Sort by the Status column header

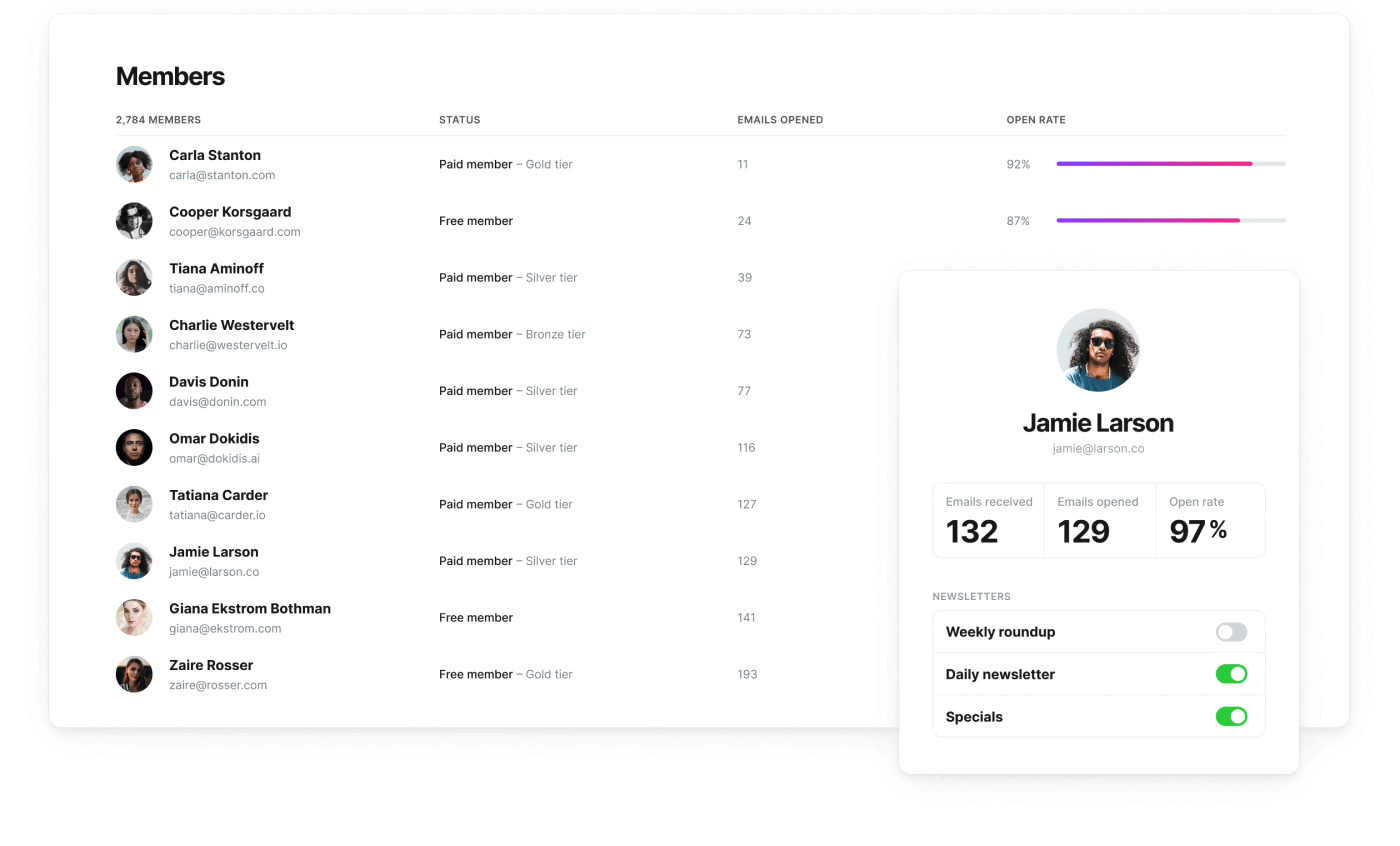tap(459, 119)
